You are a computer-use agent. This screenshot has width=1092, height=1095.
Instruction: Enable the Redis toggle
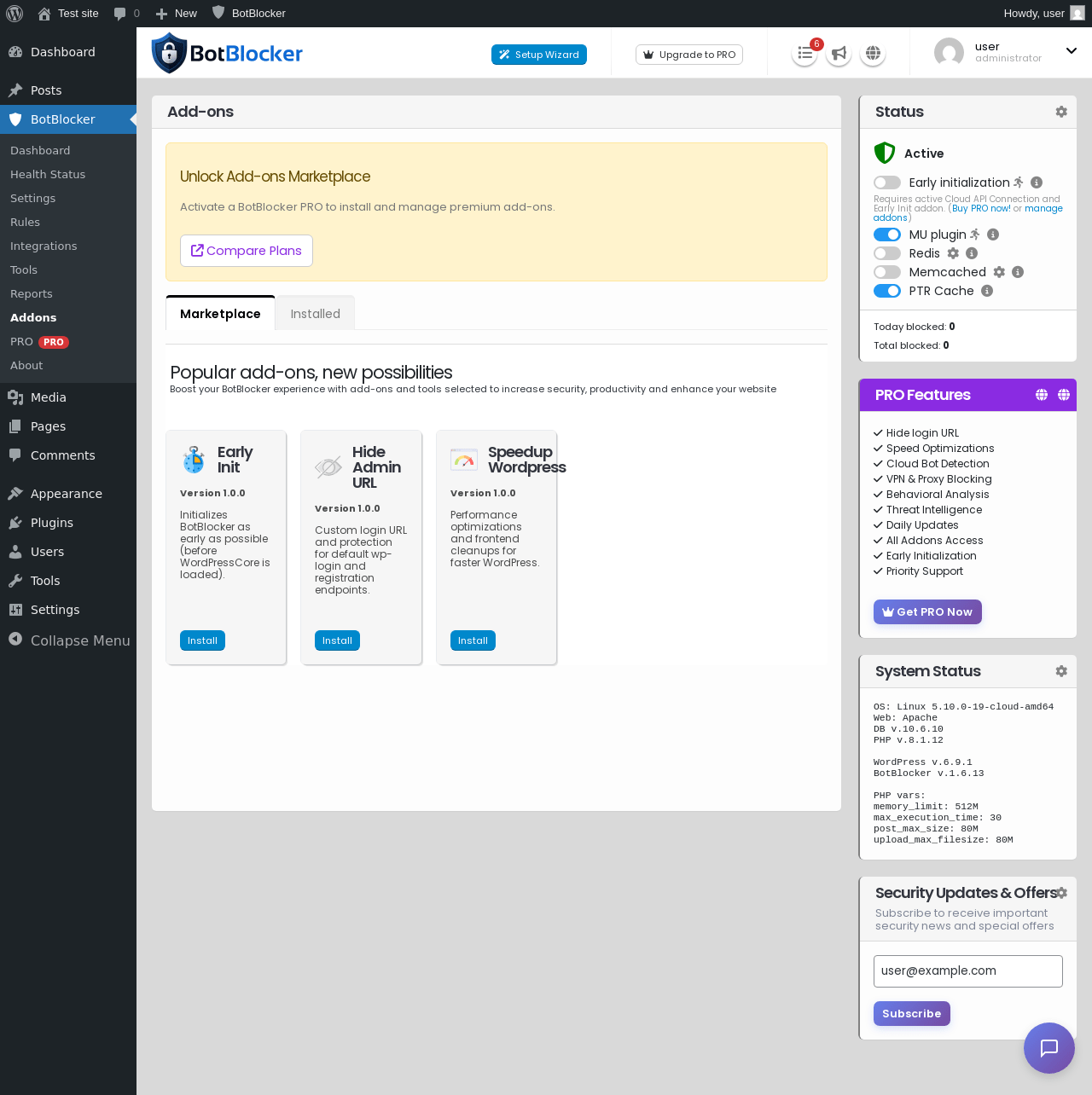[887, 253]
